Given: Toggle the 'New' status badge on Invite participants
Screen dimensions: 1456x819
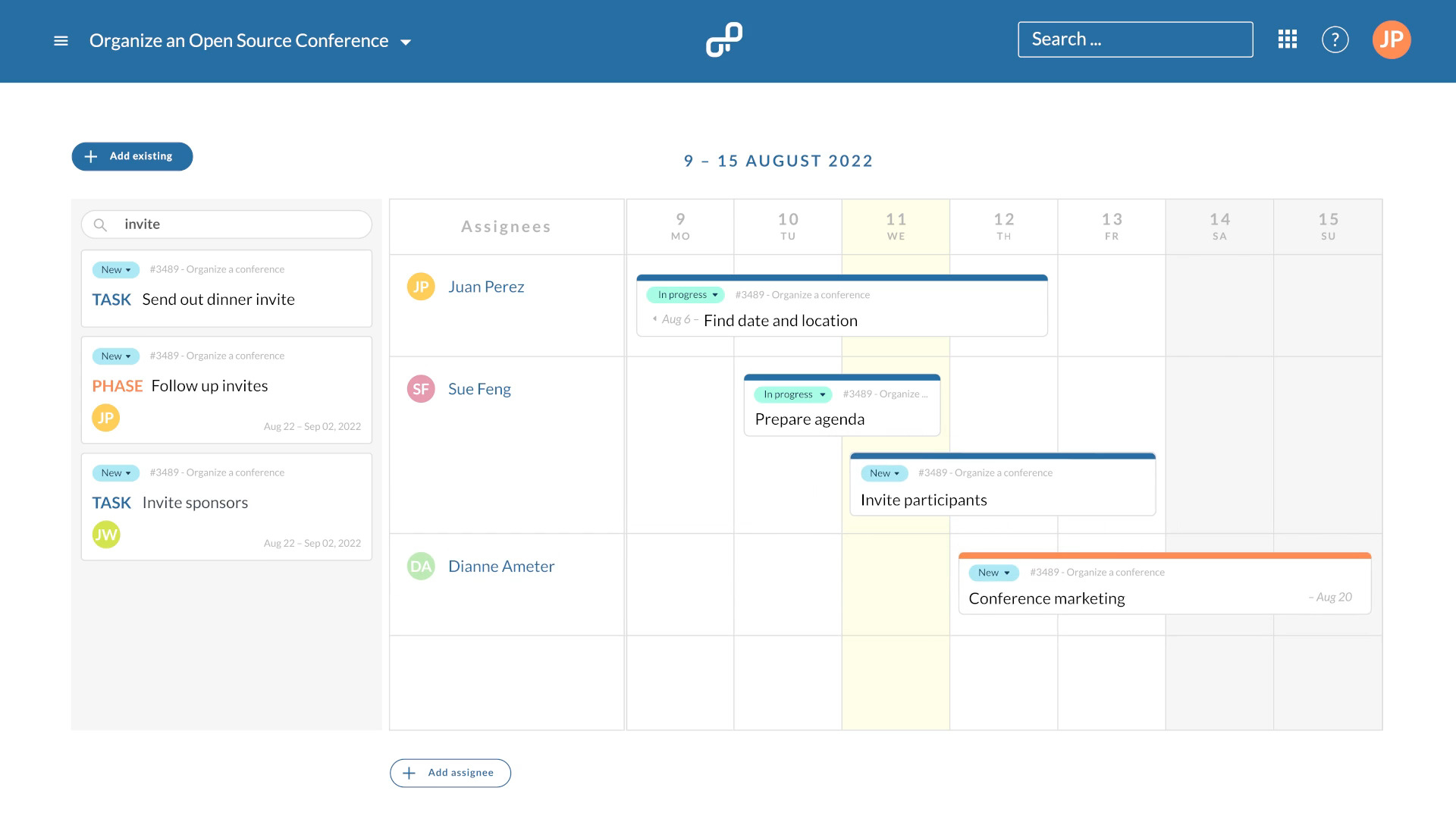Looking at the screenshot, I should [x=884, y=472].
